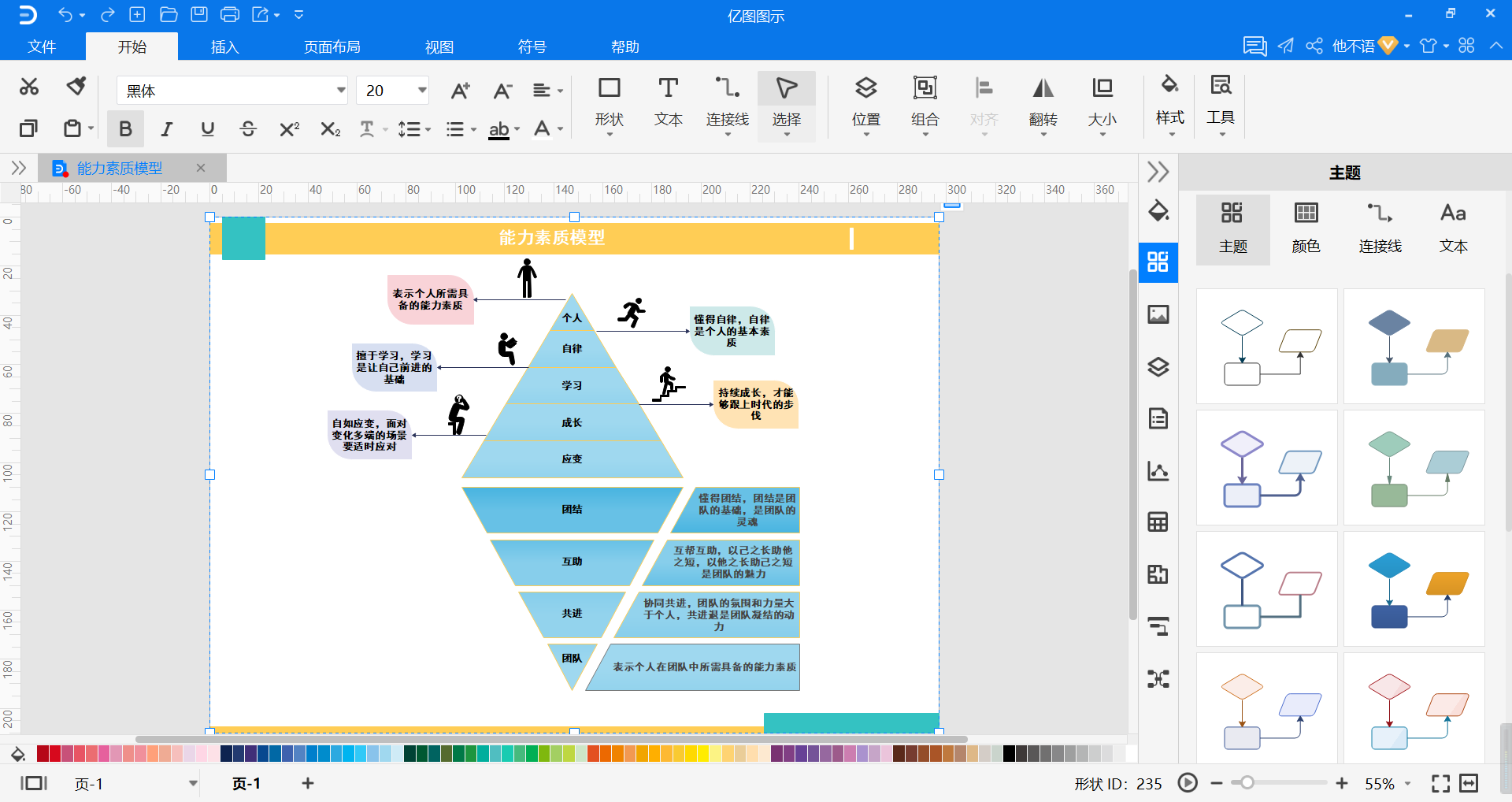Open the image panel in right sidebar
The height and width of the screenshot is (802, 1512).
(1158, 315)
